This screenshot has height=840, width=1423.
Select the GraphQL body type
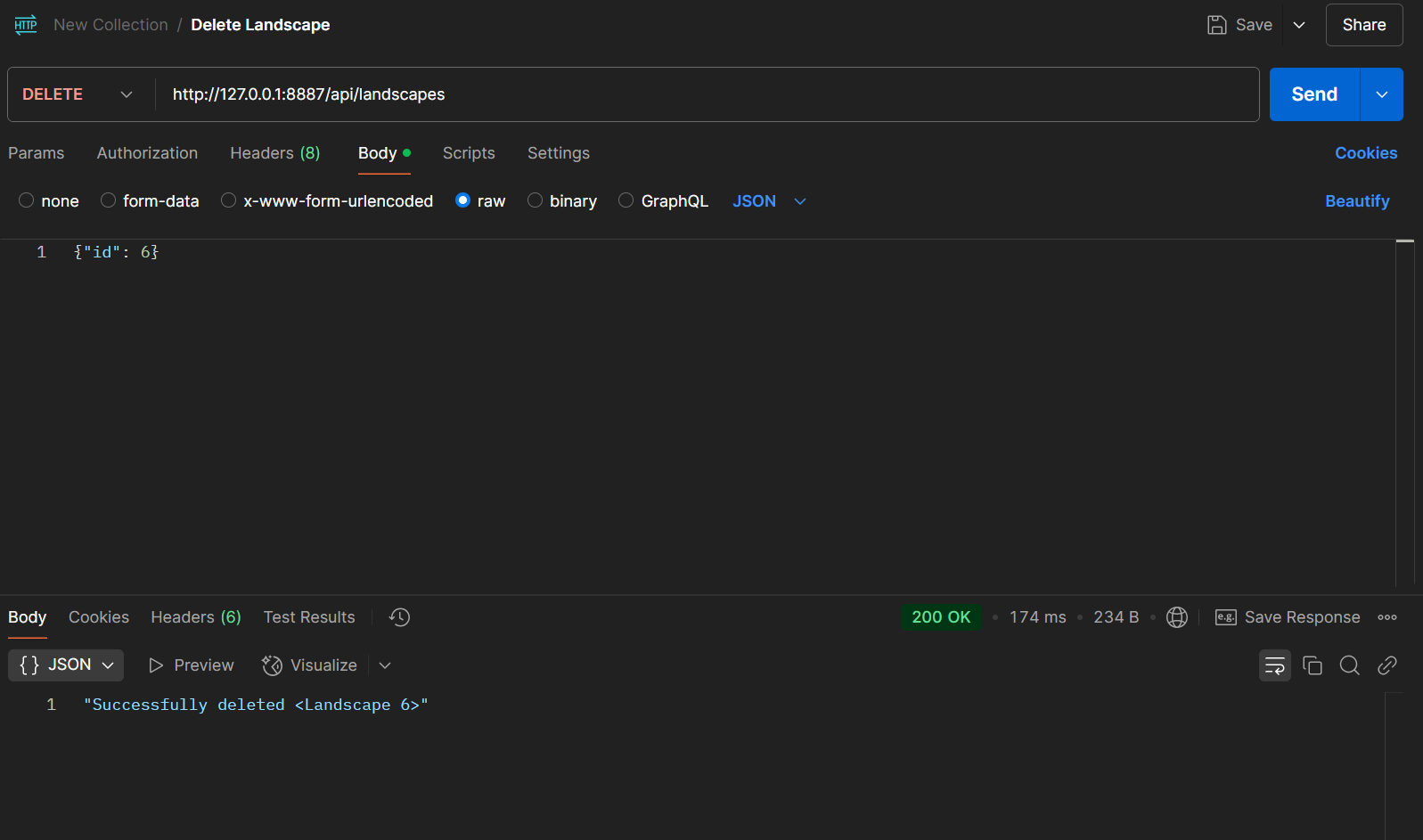click(x=626, y=200)
